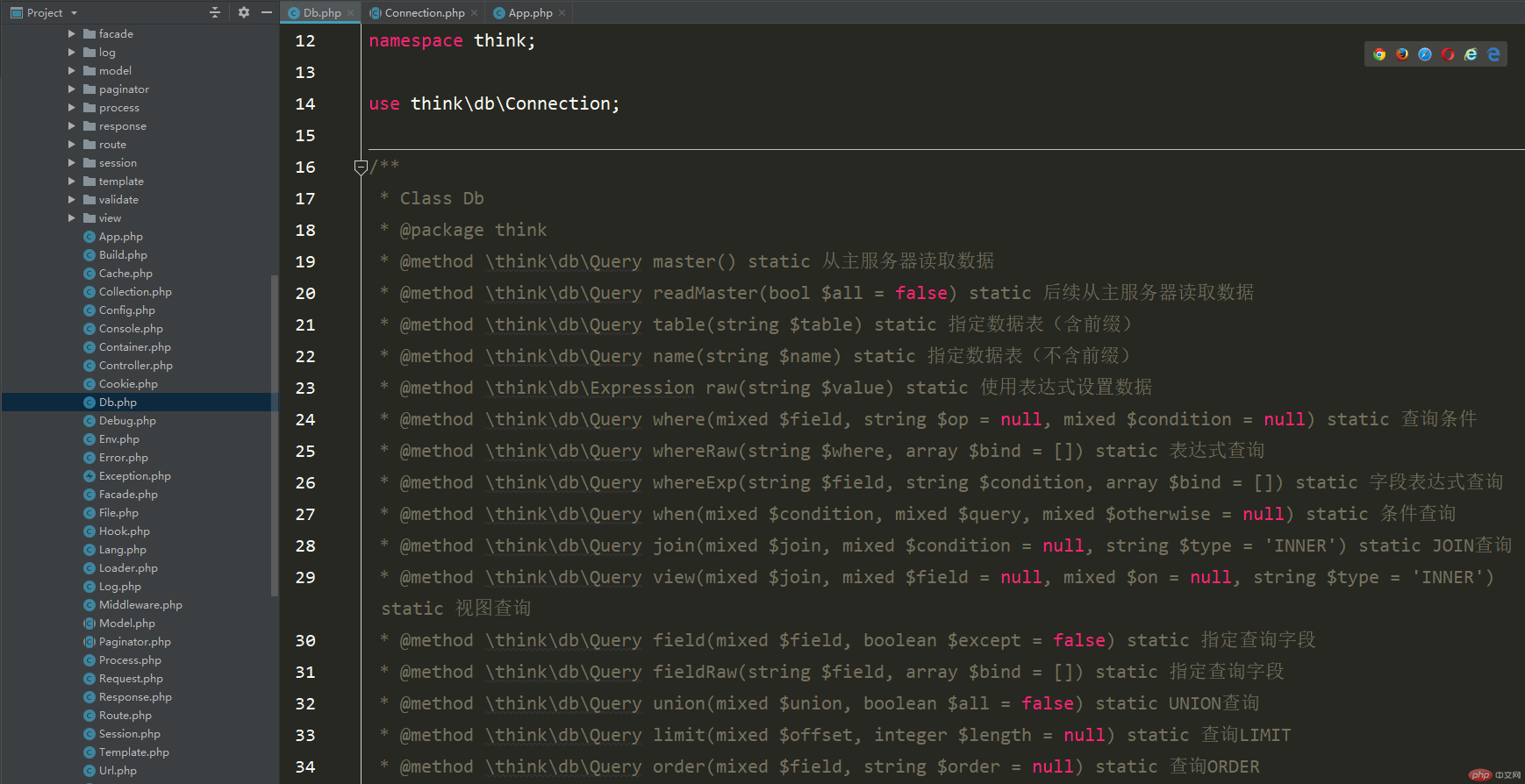Close the App.php tab
Viewport: 1525px width, 784px height.
point(562,13)
